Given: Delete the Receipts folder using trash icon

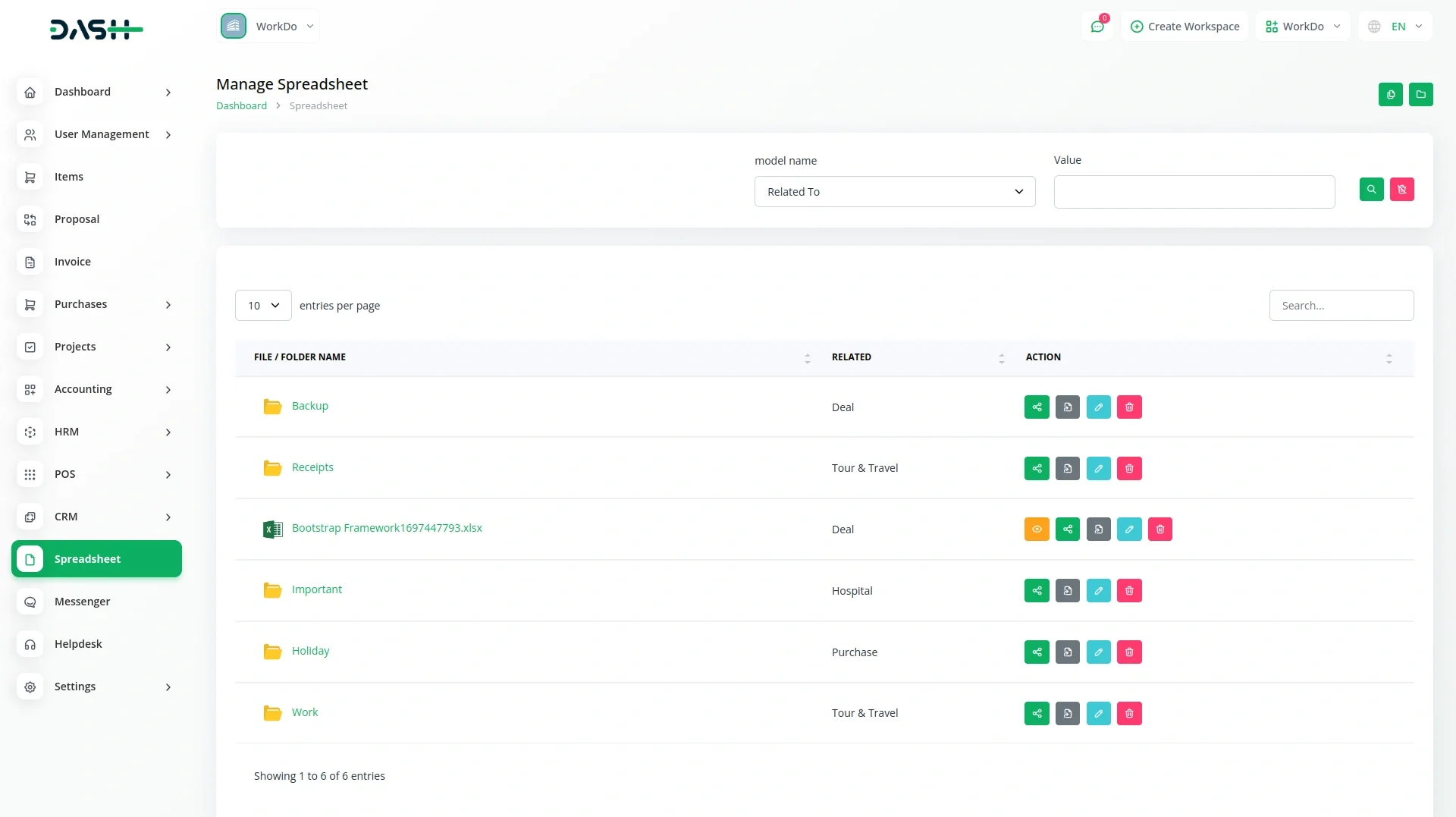Looking at the screenshot, I should pyautogui.click(x=1129, y=469).
